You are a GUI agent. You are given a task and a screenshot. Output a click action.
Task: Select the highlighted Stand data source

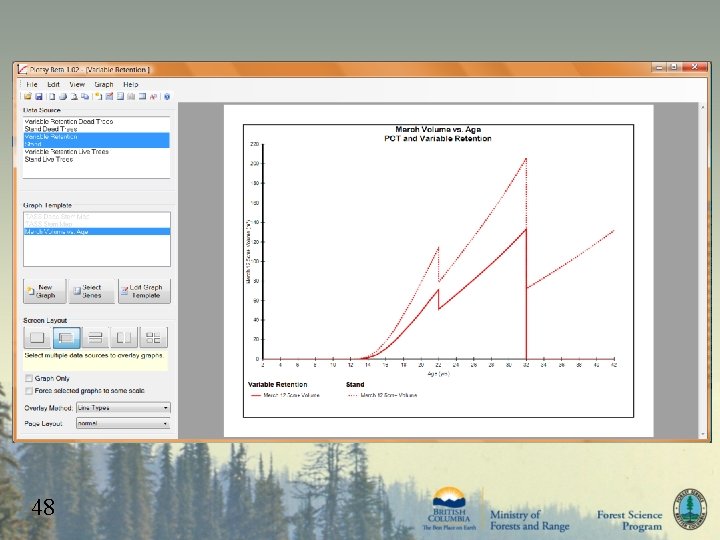tap(96, 144)
